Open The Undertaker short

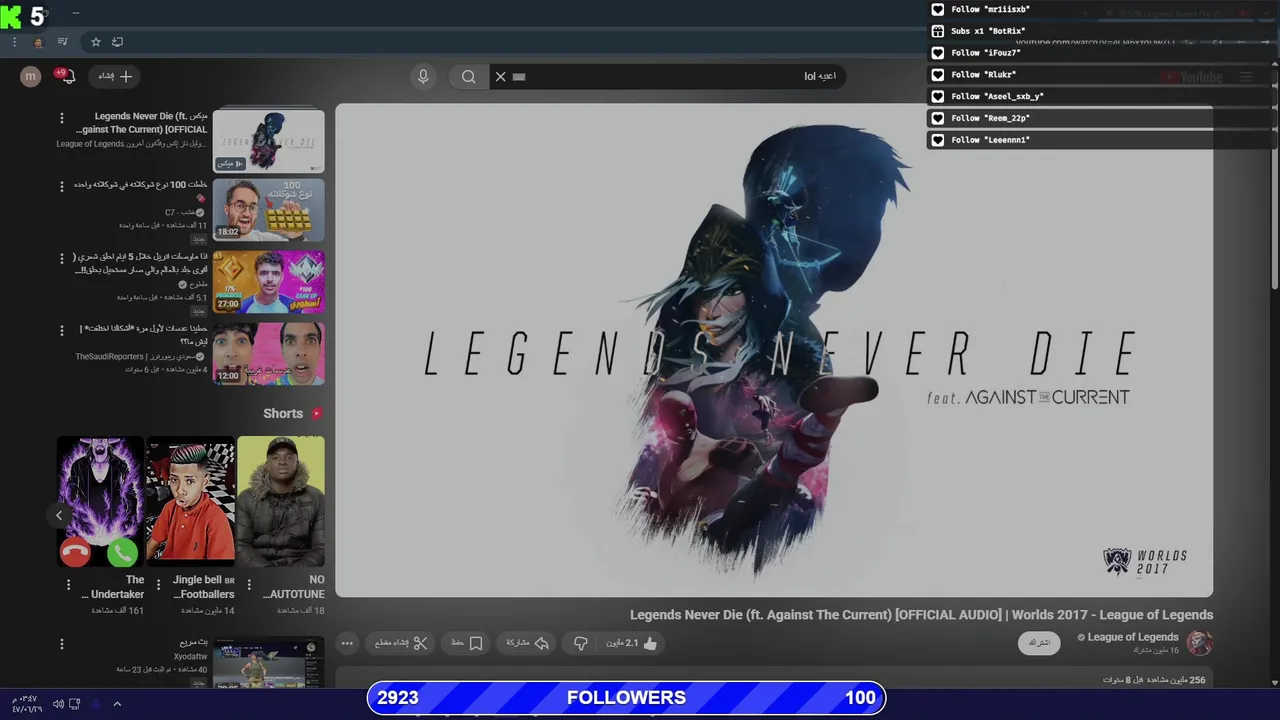point(100,501)
